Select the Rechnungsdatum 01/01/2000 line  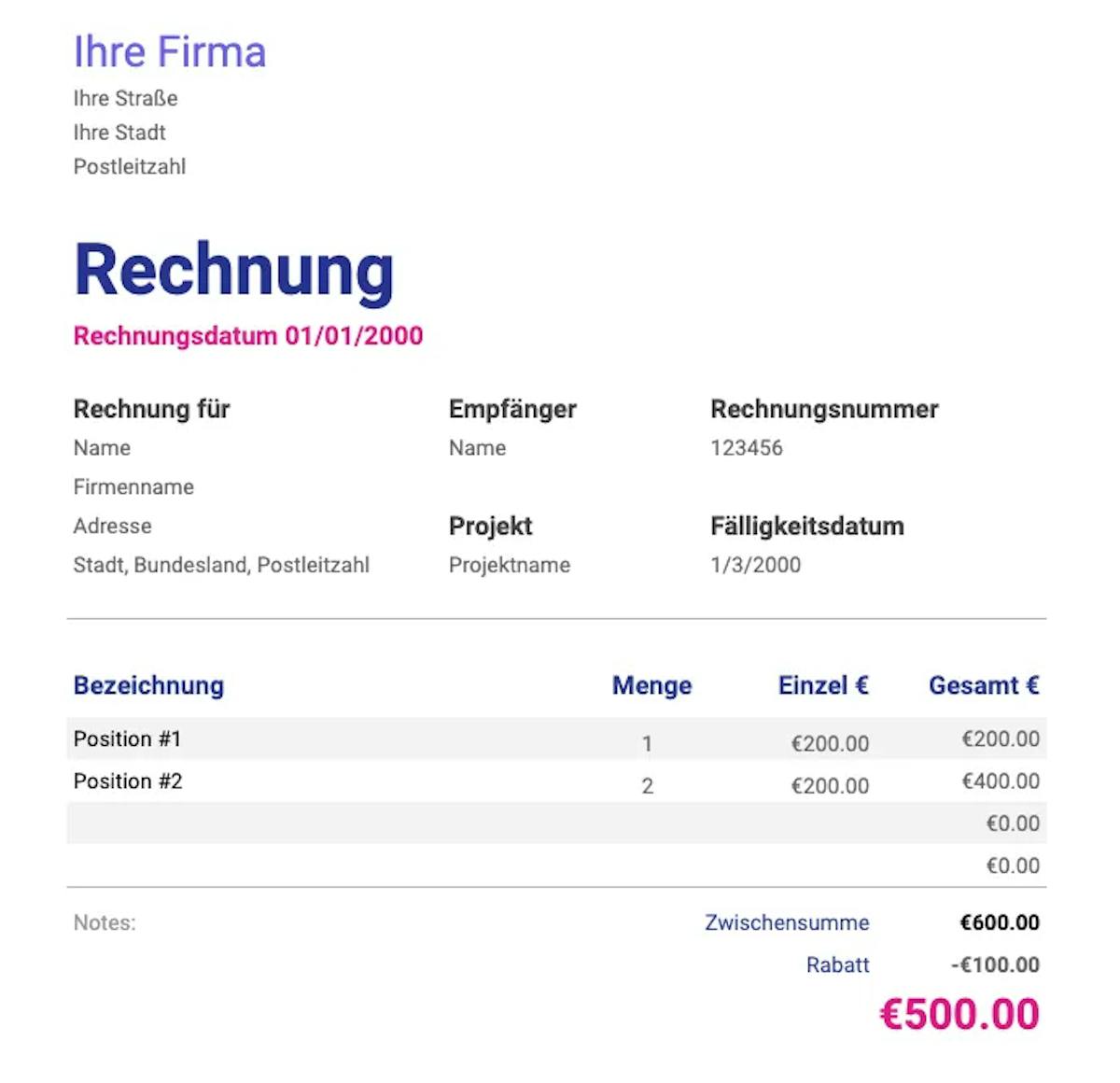point(248,336)
